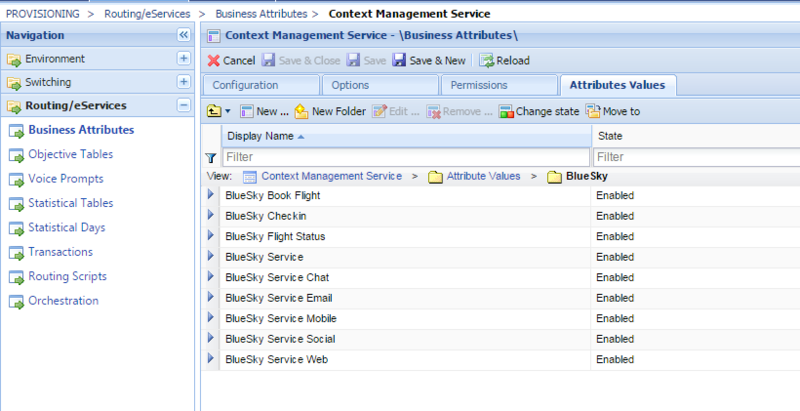
Task: Collapse the Routing/eServices section minus button
Action: click(183, 105)
